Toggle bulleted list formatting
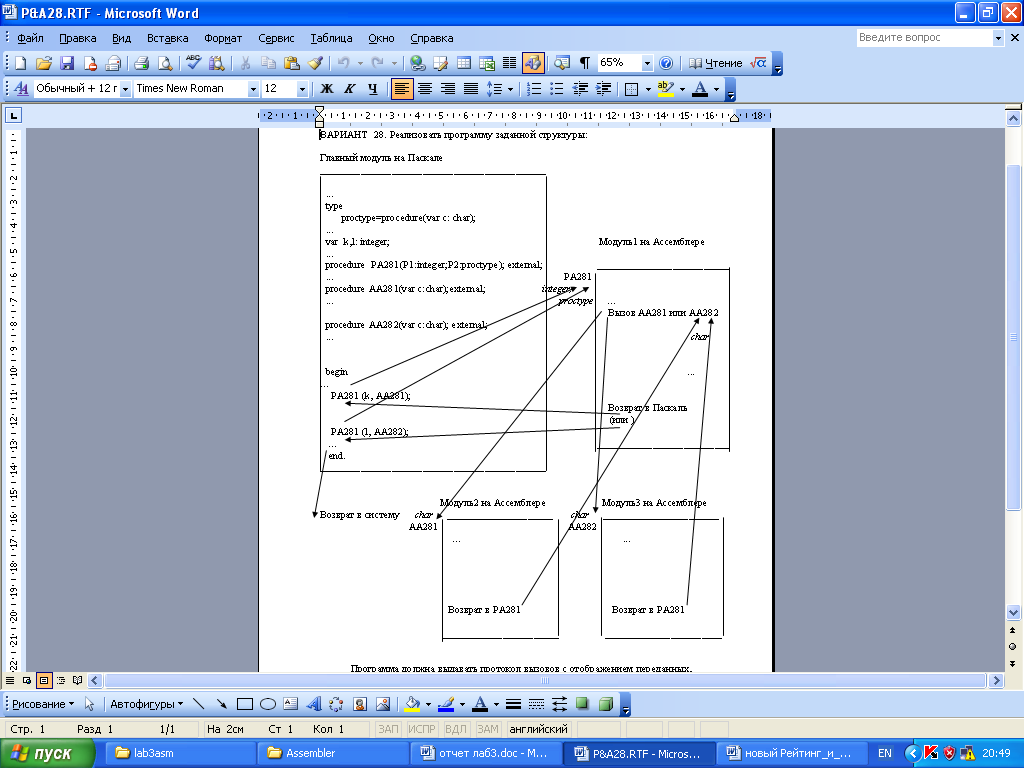This screenshot has height=768, width=1024. [x=556, y=89]
